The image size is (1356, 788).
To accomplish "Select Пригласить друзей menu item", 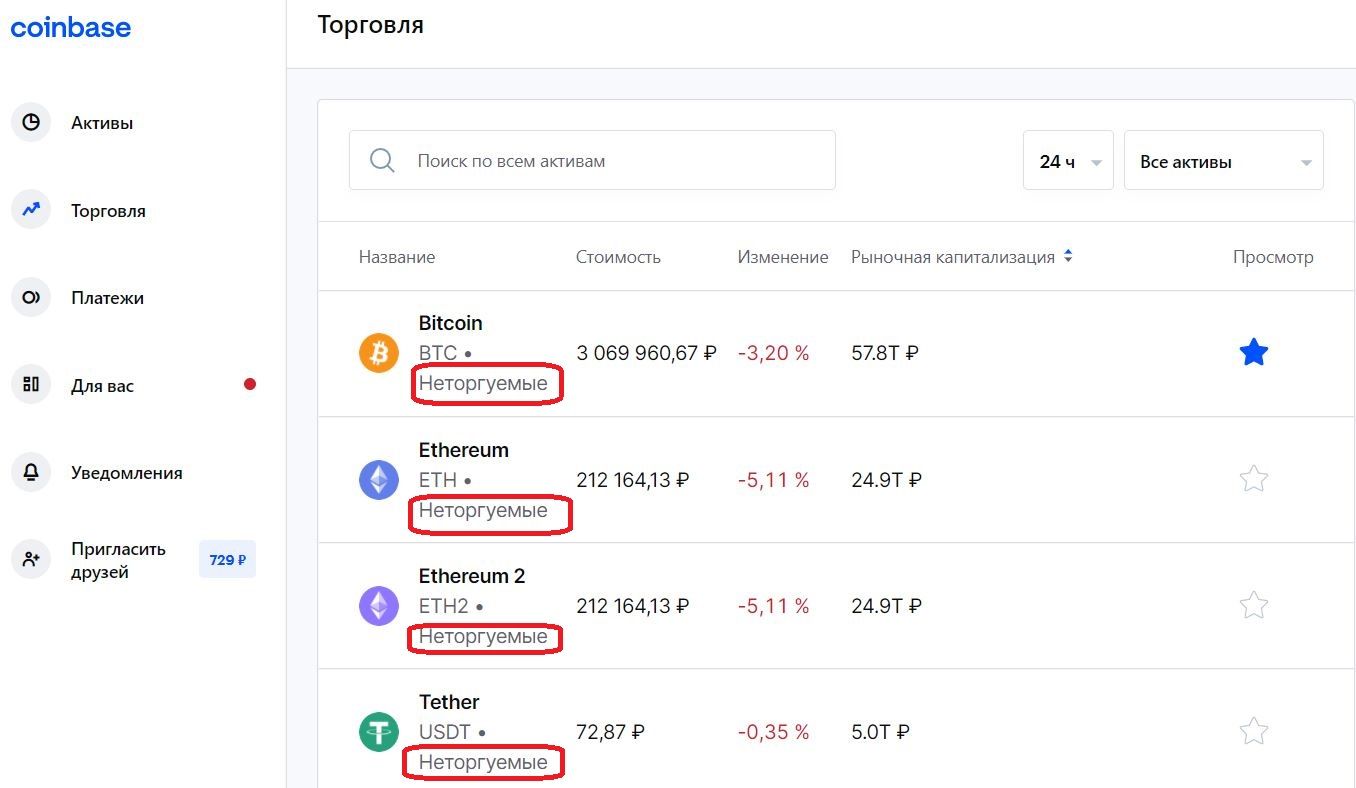I will coord(118,560).
